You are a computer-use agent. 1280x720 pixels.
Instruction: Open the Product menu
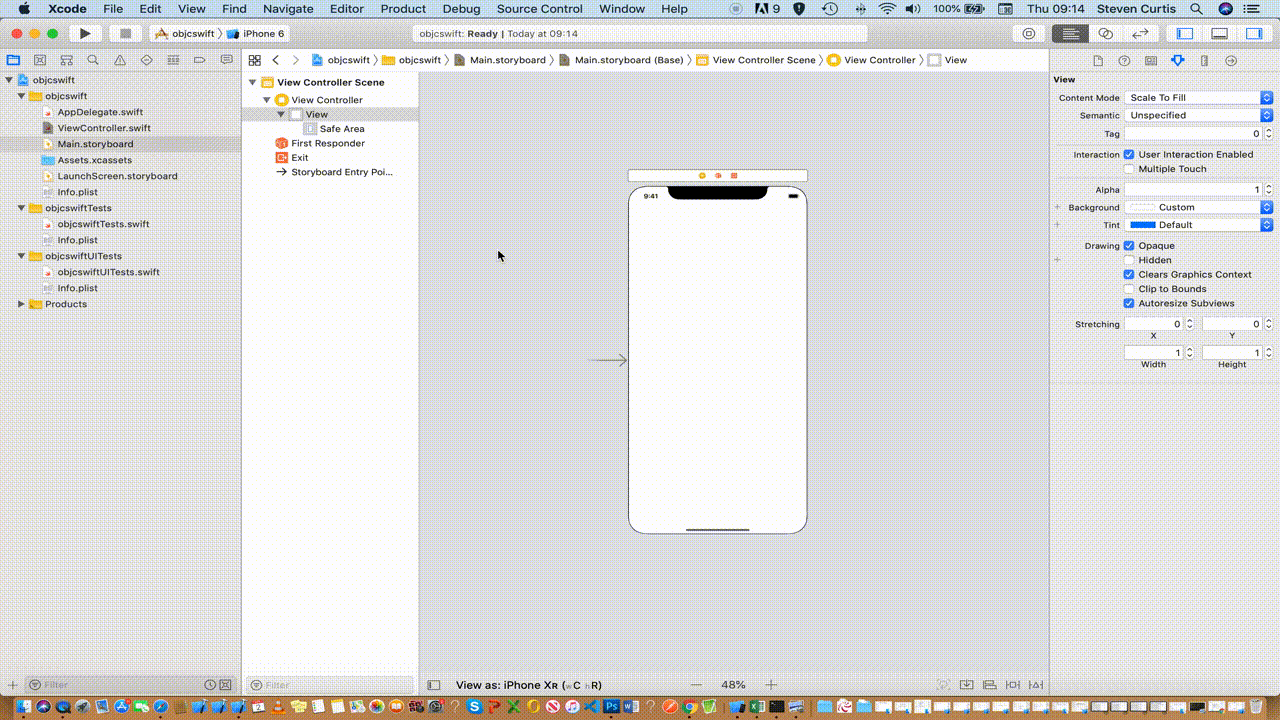pyautogui.click(x=403, y=9)
